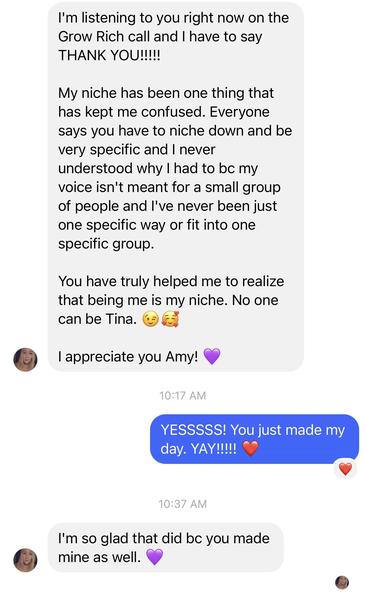Tap sender avatar next to "mine as well" message
Viewport: 366px width, 600px height.
pyautogui.click(x=25, y=560)
